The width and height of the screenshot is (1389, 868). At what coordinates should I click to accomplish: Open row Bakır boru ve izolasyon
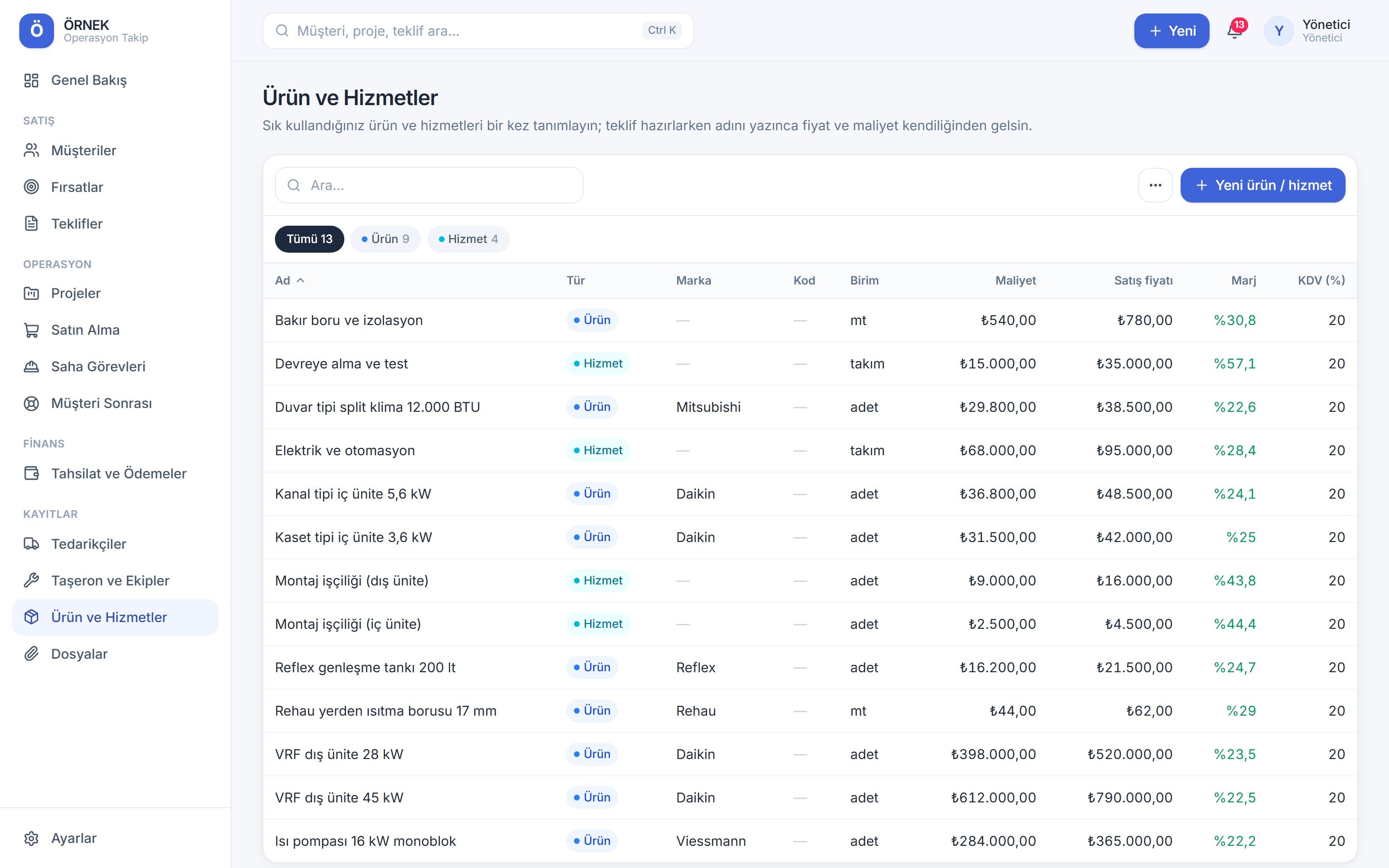[x=810, y=320]
